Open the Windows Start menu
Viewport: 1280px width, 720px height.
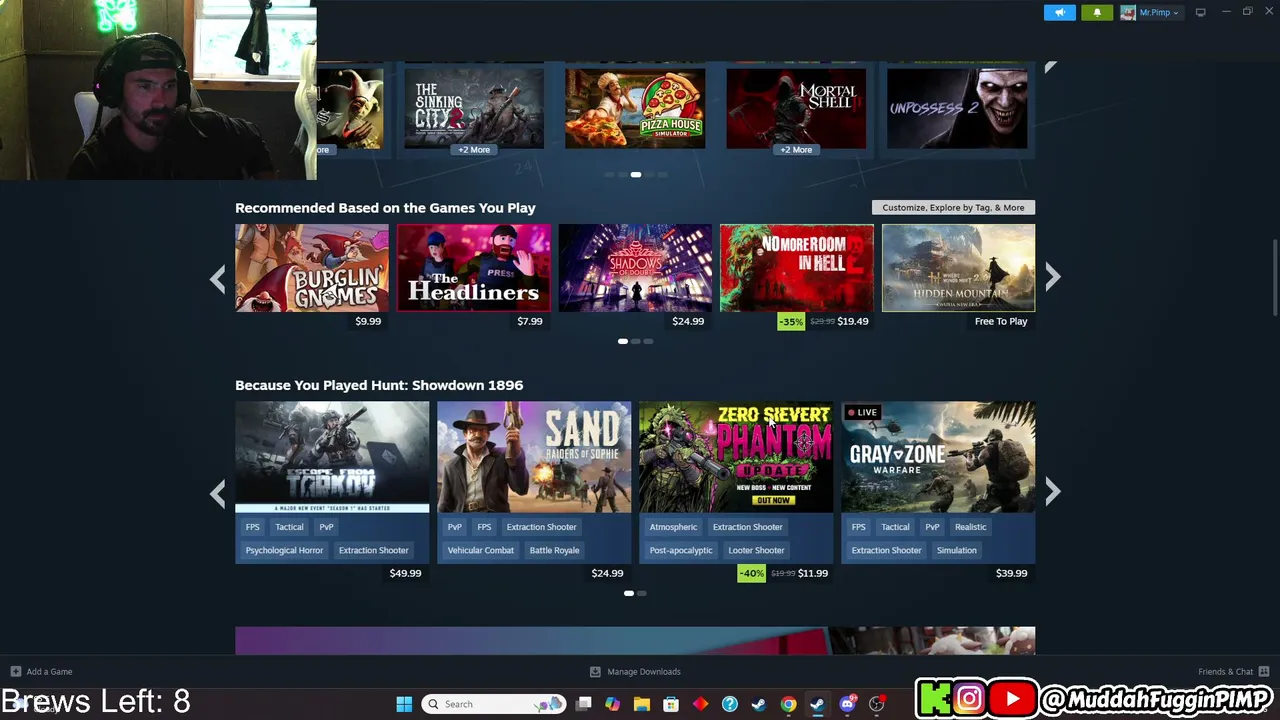(404, 704)
